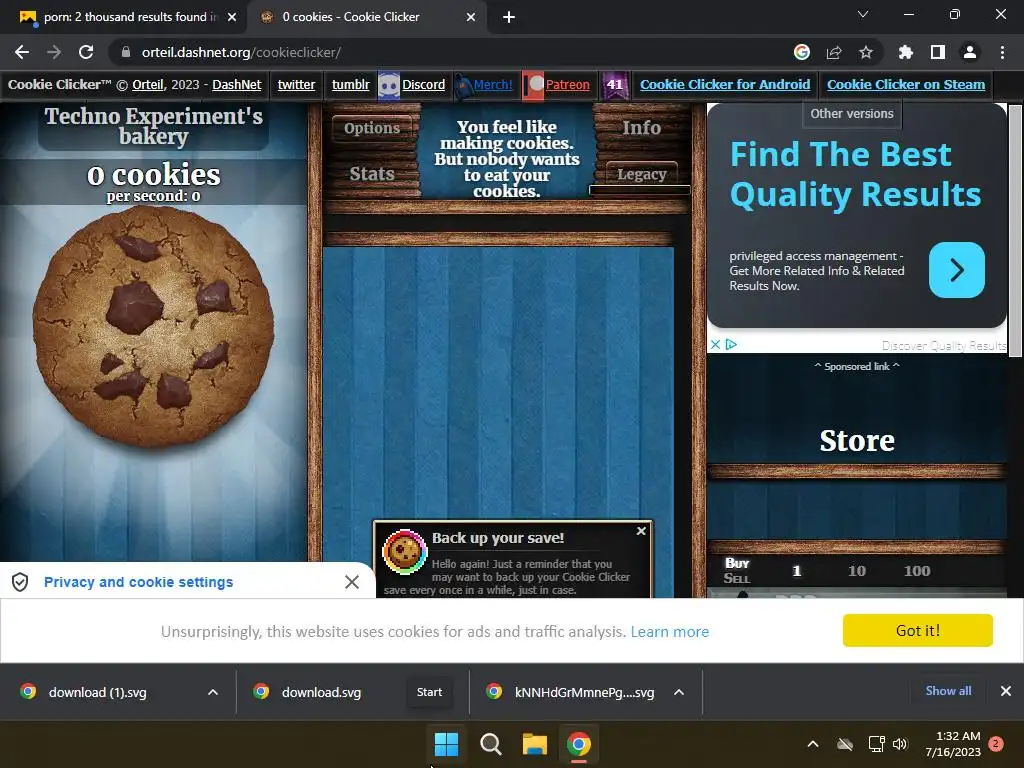
Task: Dismiss the Back up your save notification
Action: (641, 531)
